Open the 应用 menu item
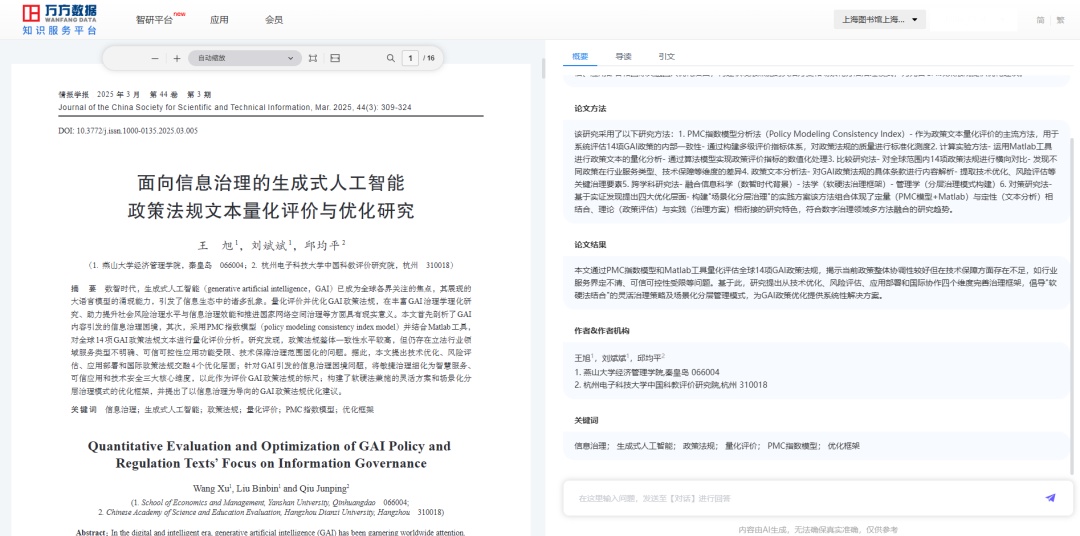This screenshot has width=1080, height=536. 219,20
